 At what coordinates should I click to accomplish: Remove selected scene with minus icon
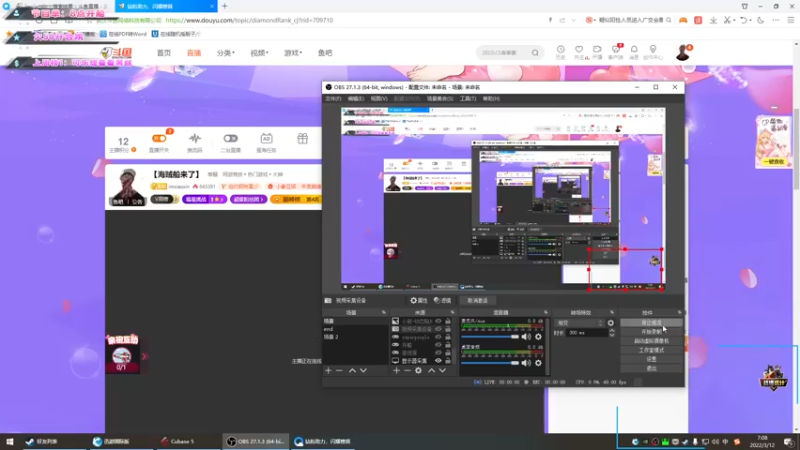(339, 370)
